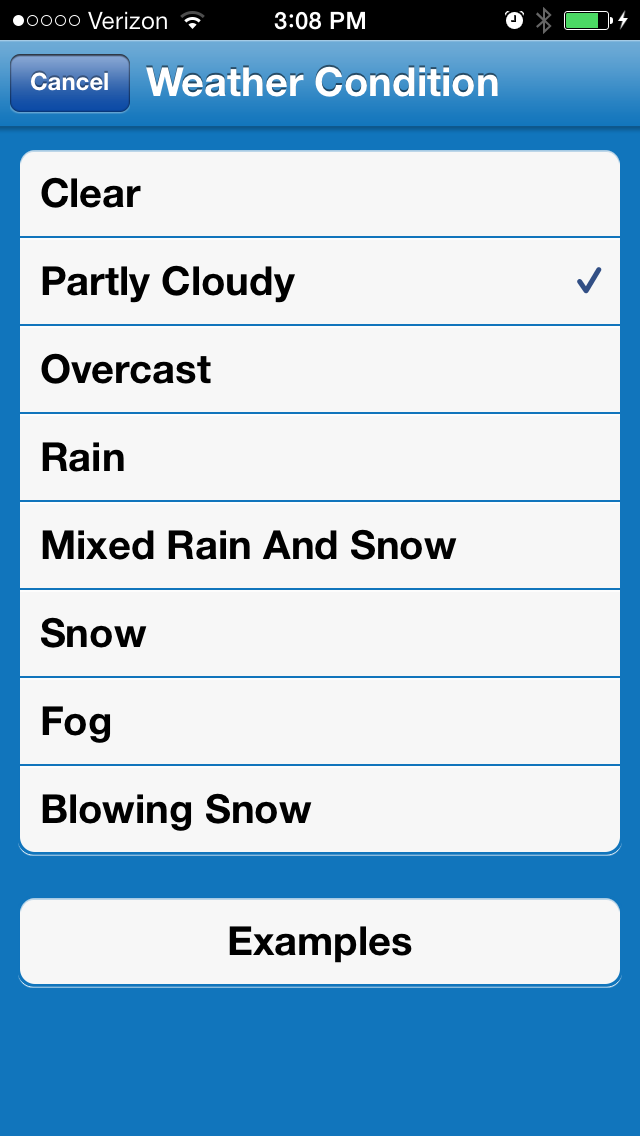Screen dimensions: 640x1136
Task: Tap the Wi-Fi icon in status bar
Action: coord(192,21)
